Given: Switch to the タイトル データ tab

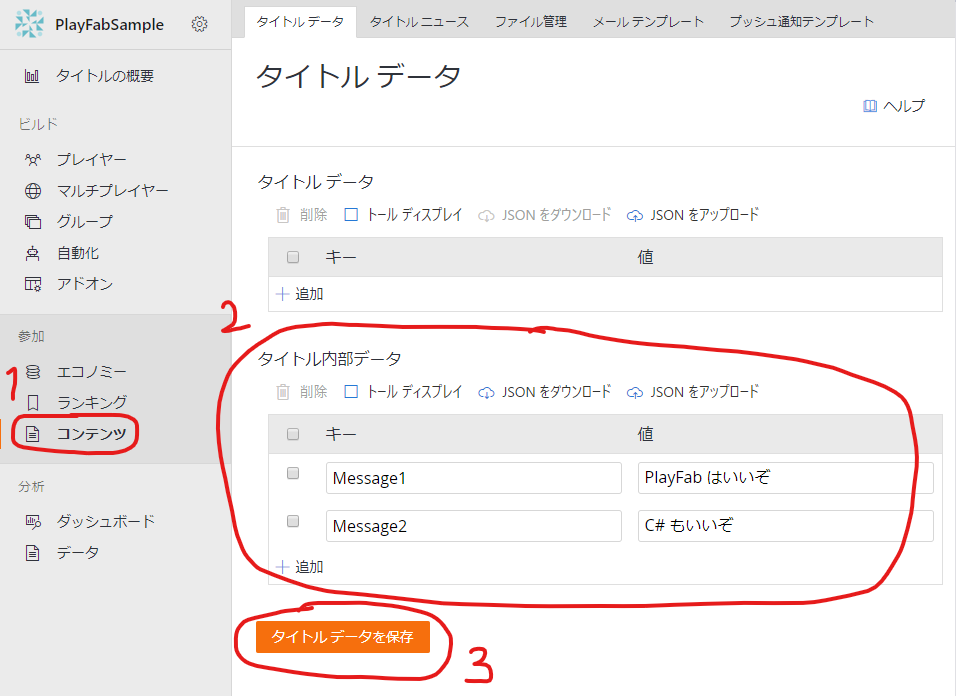Looking at the screenshot, I should pos(300,22).
